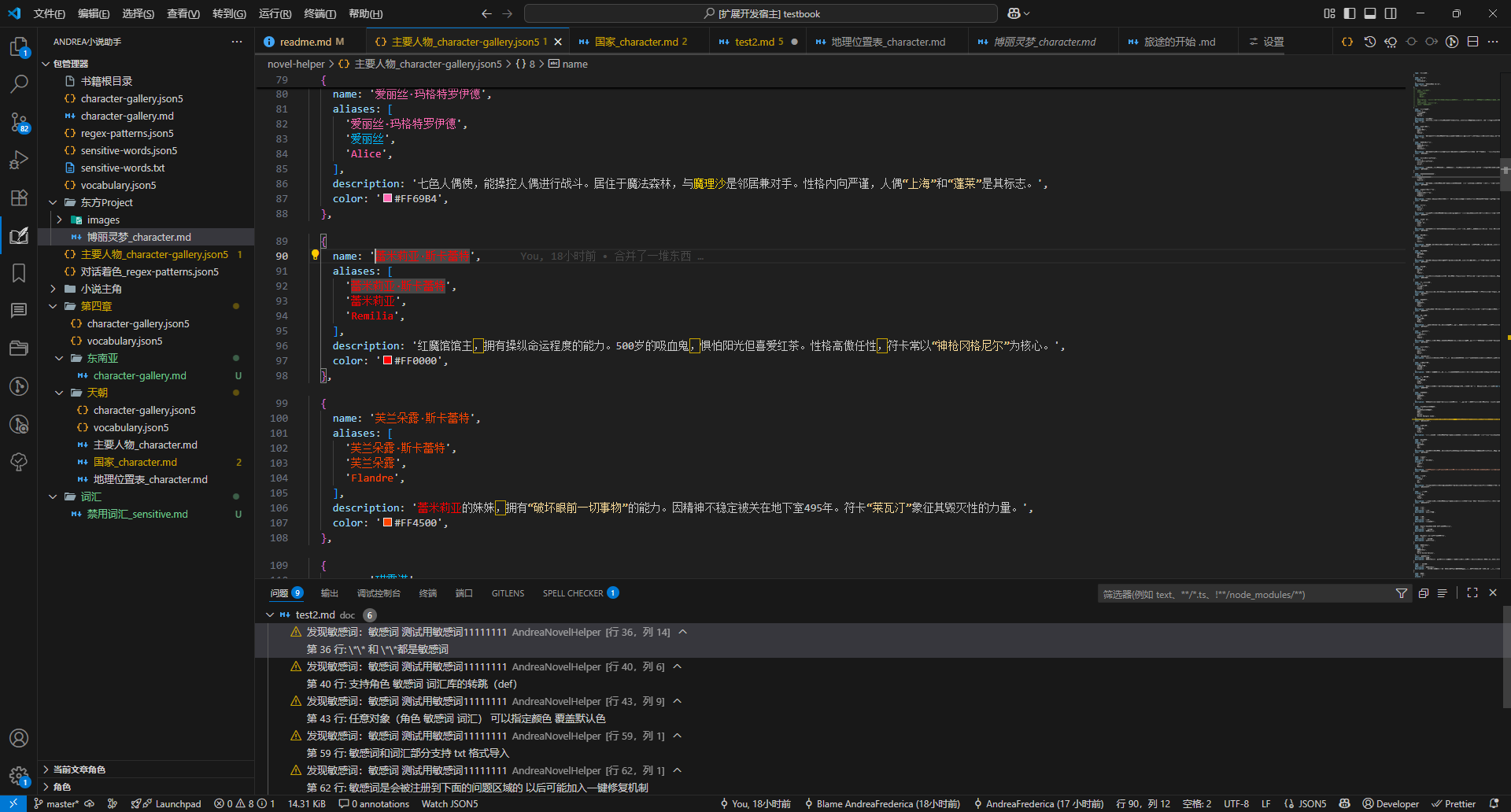Toggle the bottom panel layout button
The width and height of the screenshot is (1511, 812).
pyautogui.click(x=1370, y=13)
